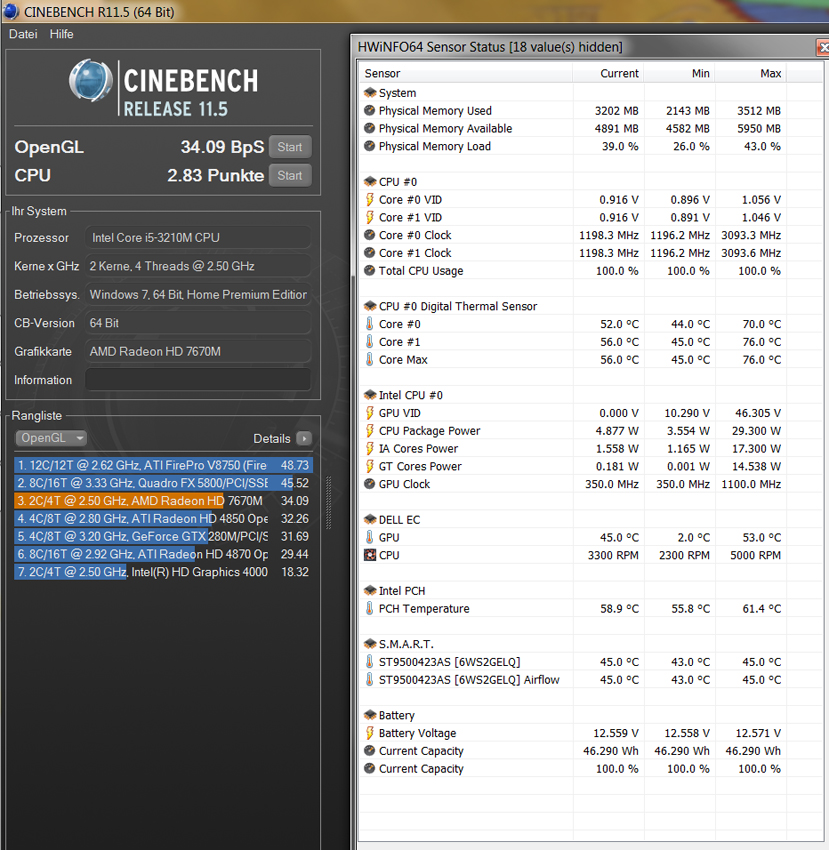Click thermometer icon beside Core #0 temperature
This screenshot has width=829, height=850.
[370, 324]
